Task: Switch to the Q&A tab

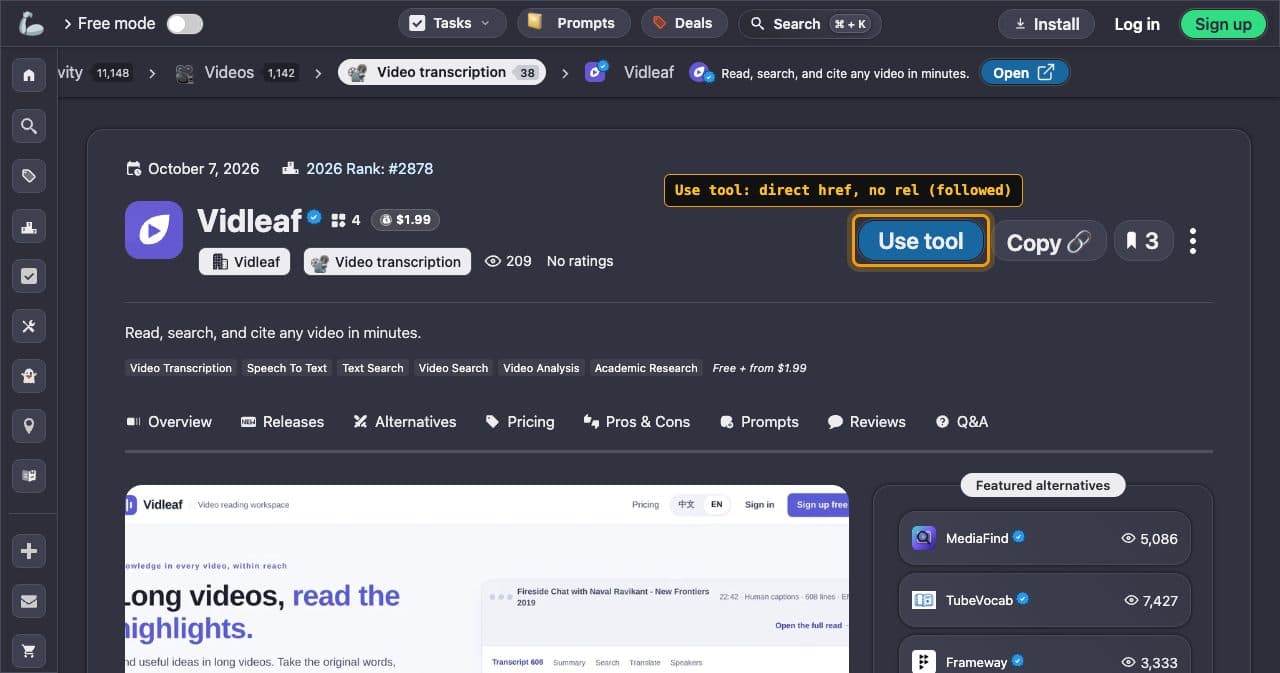Action: 961,422
